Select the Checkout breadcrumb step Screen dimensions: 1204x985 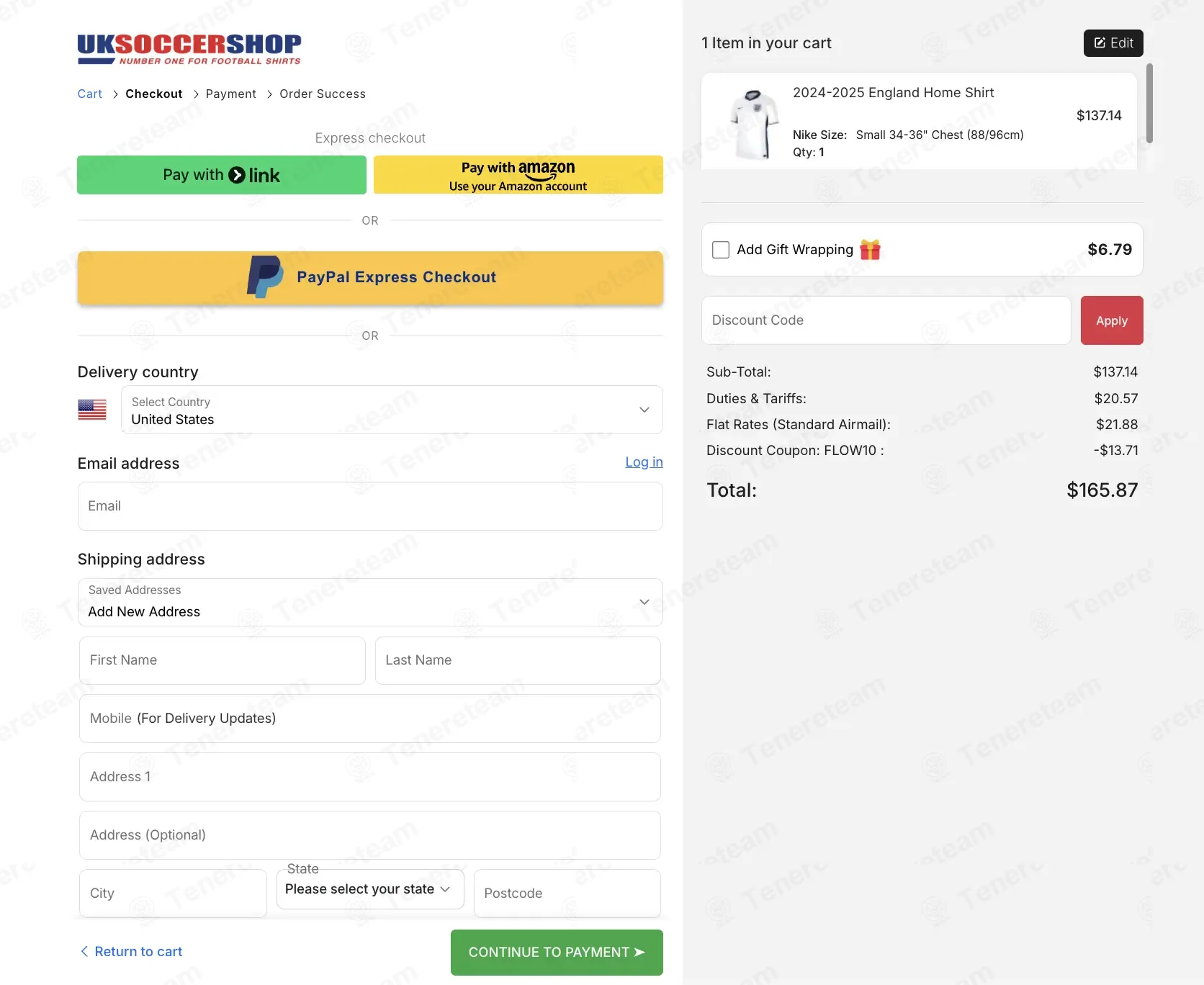pyautogui.click(x=154, y=94)
